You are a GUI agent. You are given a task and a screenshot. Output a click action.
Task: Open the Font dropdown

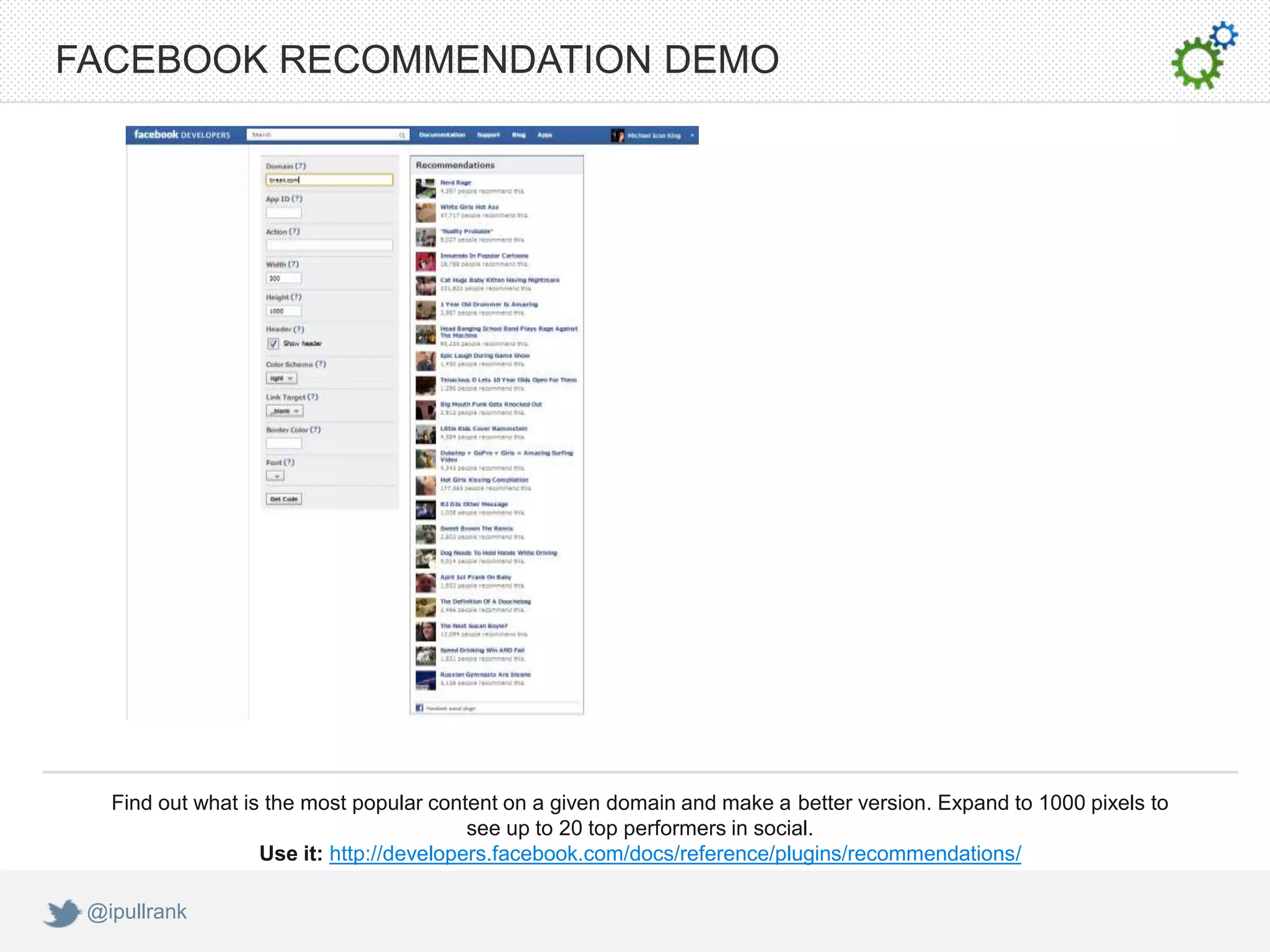[275, 476]
